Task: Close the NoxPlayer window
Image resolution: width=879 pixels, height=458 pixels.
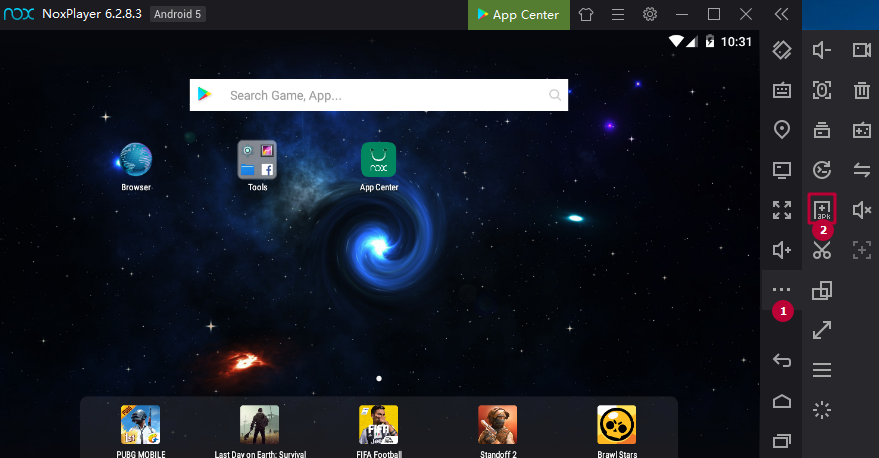Action: click(746, 15)
